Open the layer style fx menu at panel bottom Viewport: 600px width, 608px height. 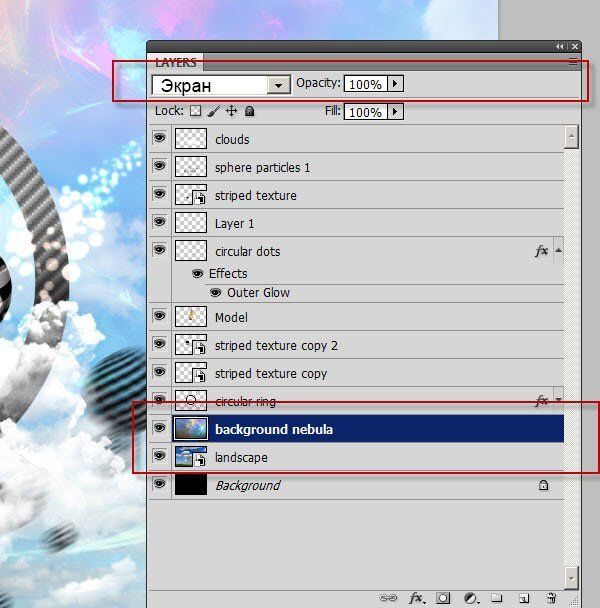pos(416,598)
